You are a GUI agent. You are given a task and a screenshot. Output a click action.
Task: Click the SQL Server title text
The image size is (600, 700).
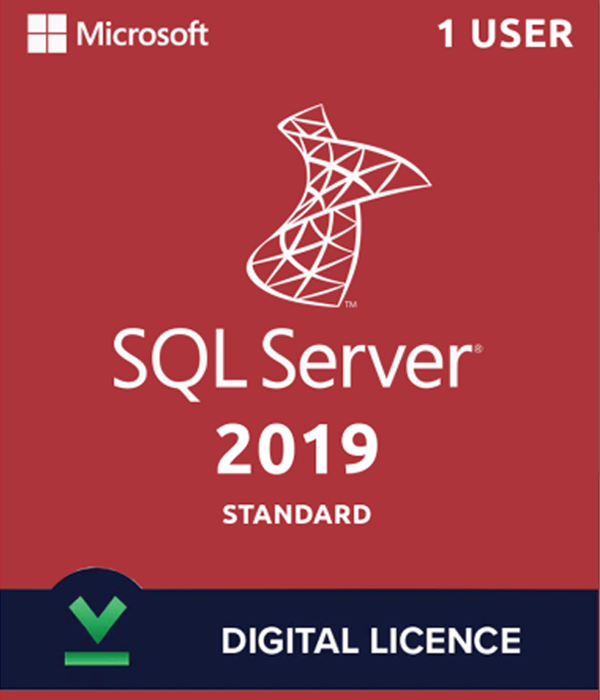tap(297, 364)
